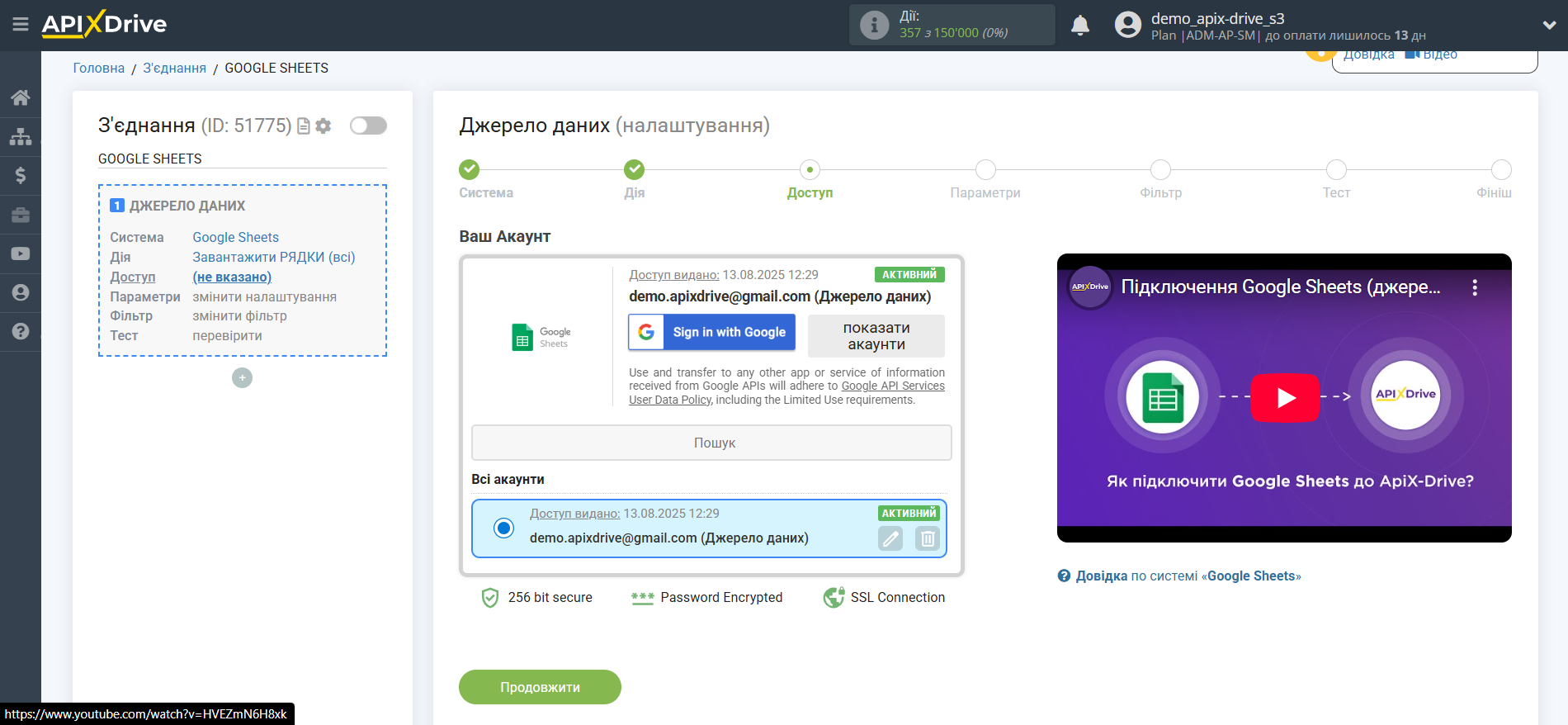Go to З'єднання breadcrumb
Screen dimensions: 1568x725
175,68
